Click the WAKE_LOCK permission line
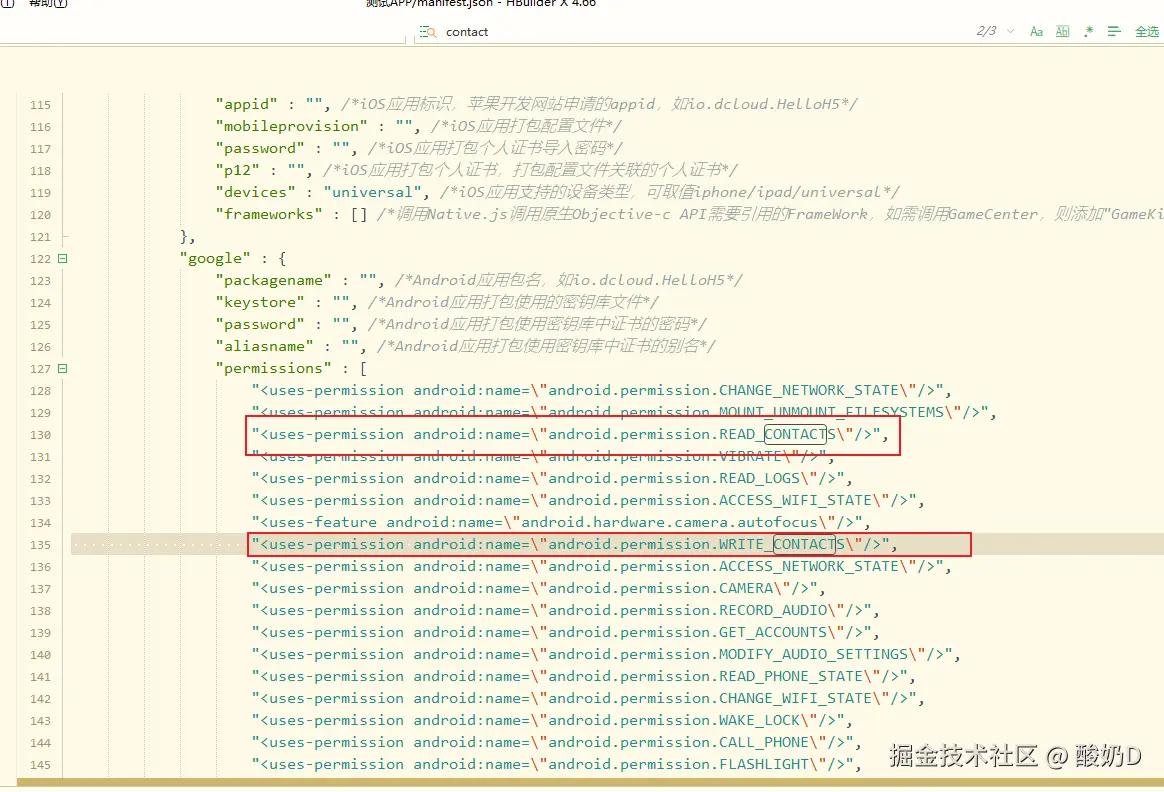 coord(552,721)
